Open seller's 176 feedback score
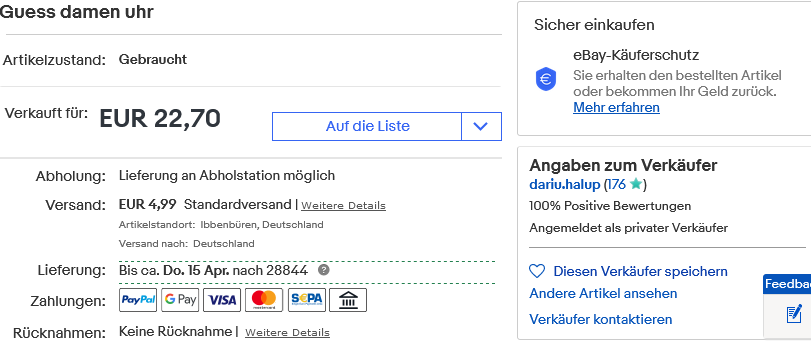 click(616, 185)
